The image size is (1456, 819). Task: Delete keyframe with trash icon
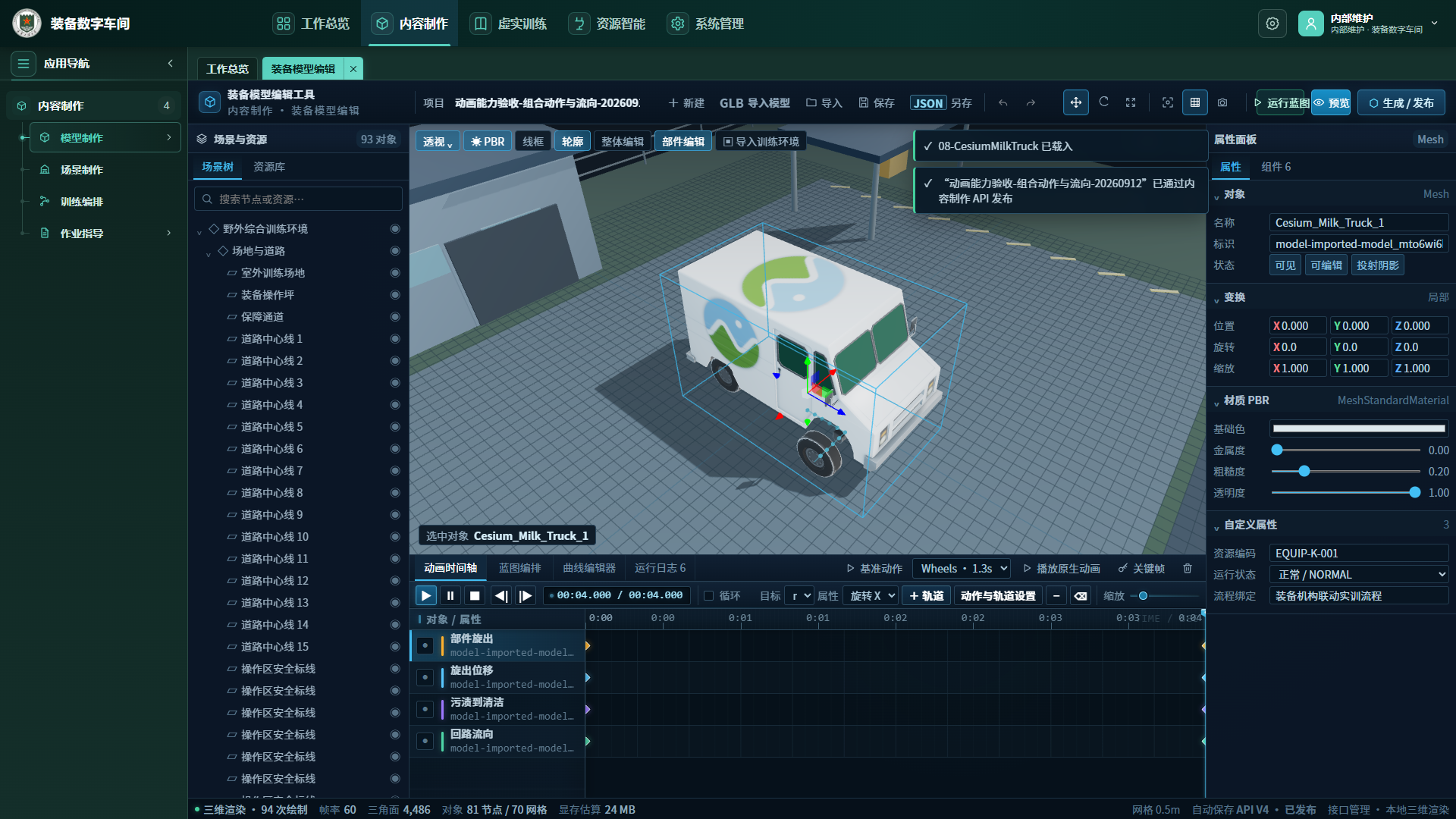click(x=1188, y=568)
